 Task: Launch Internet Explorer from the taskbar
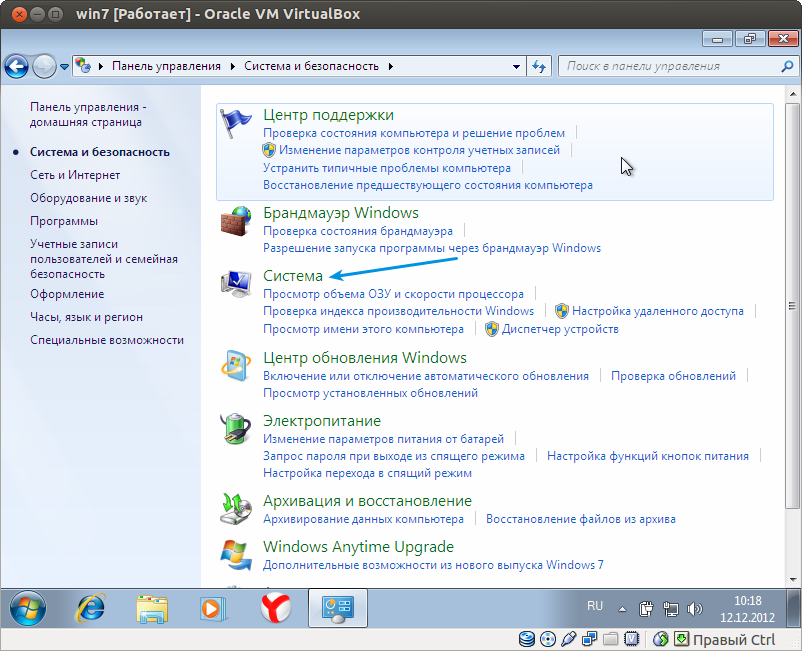91,608
